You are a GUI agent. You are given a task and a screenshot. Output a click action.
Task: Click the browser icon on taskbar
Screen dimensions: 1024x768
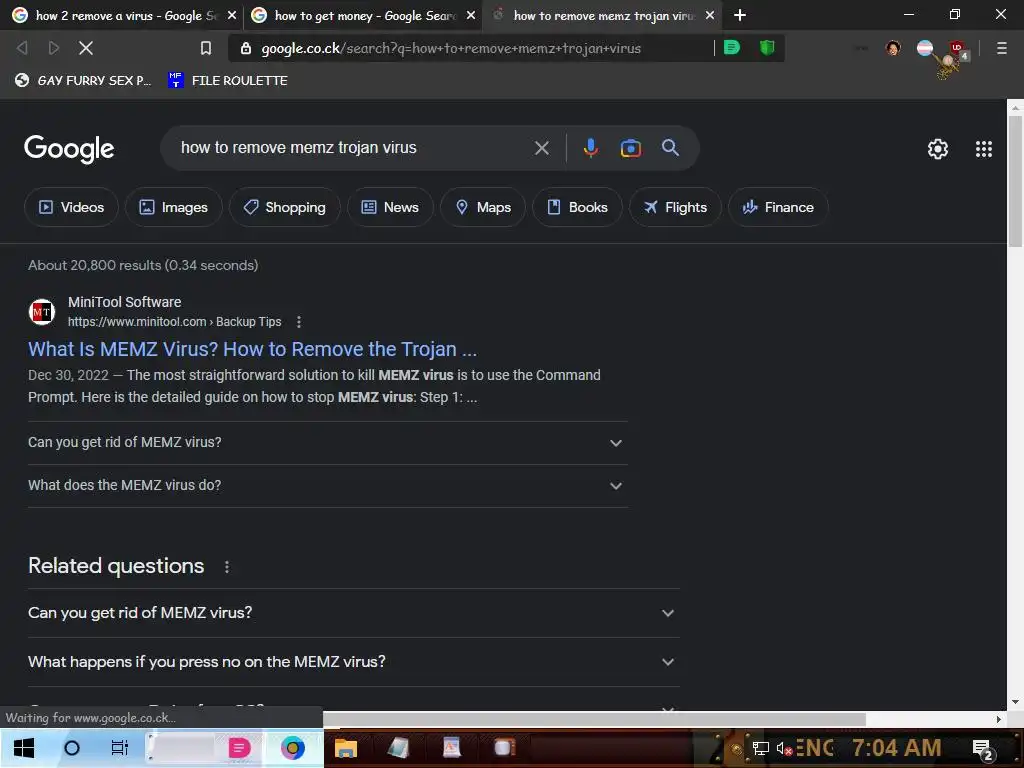click(x=293, y=748)
